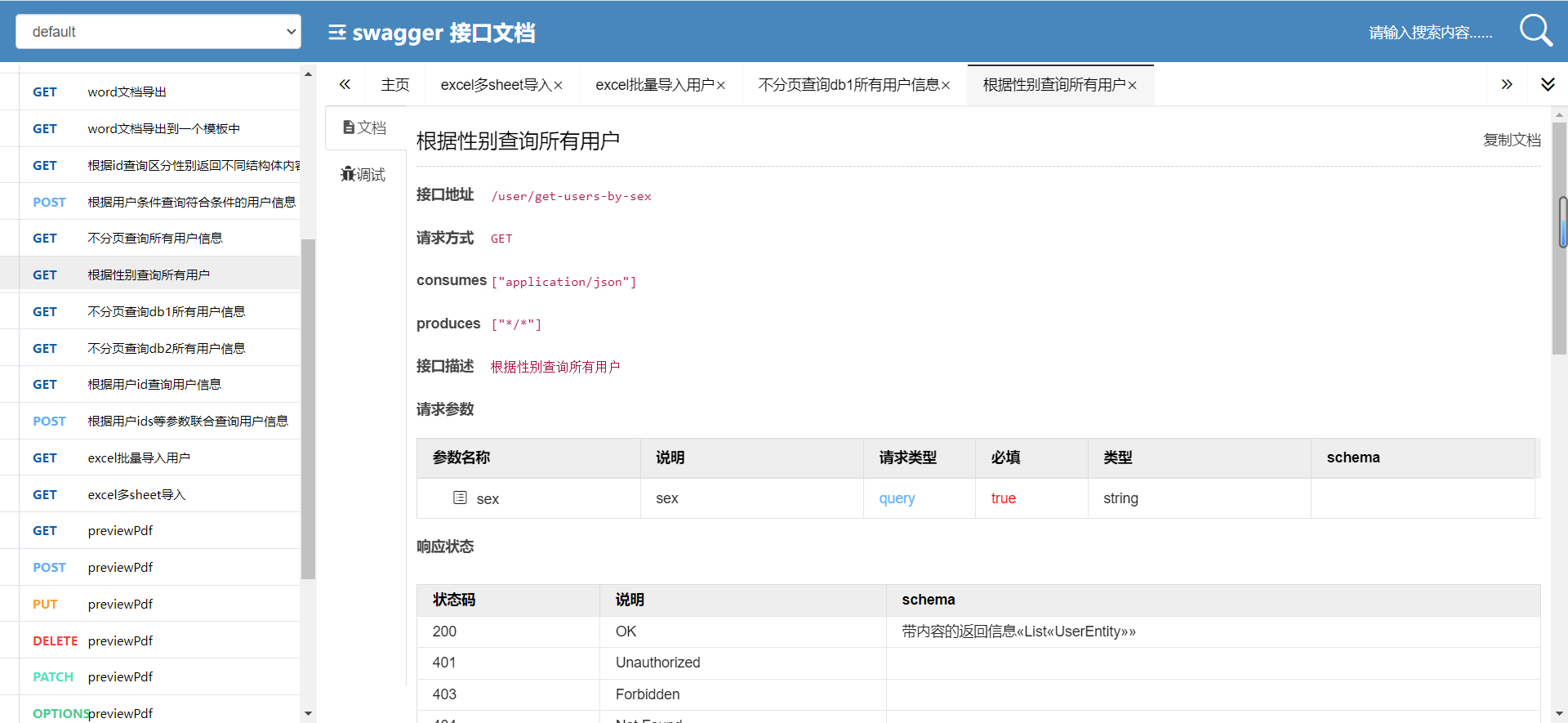Open PUT previewPdf API entry
This screenshot has width=1568, height=723.
[x=150, y=604]
